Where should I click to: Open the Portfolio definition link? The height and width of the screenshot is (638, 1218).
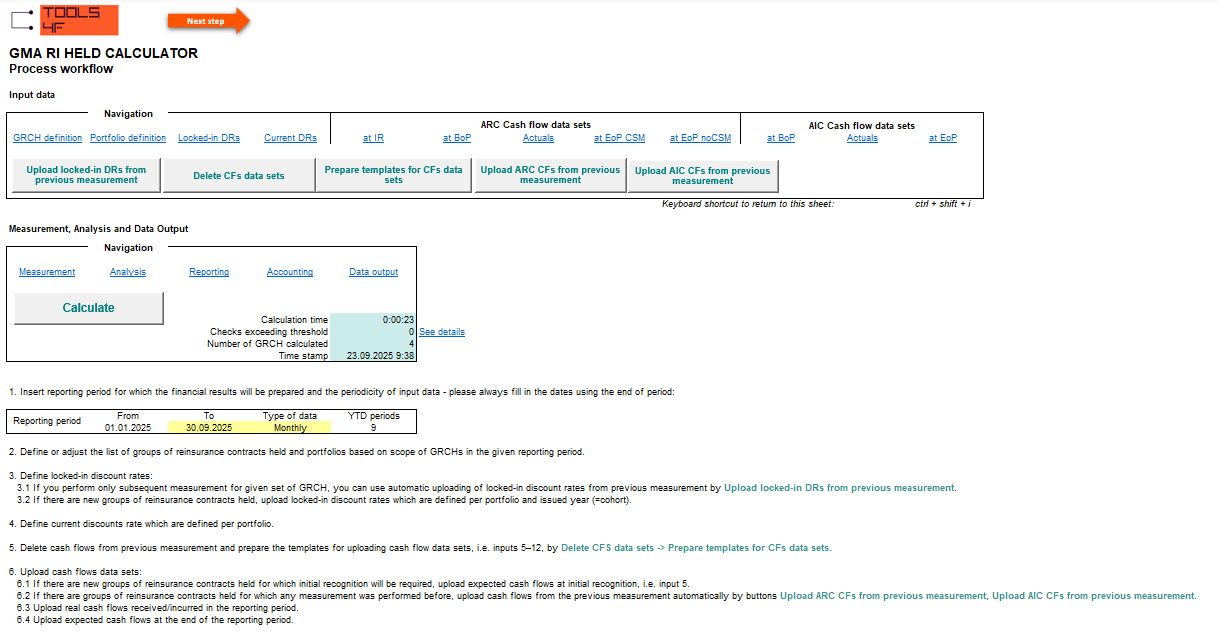coord(128,138)
